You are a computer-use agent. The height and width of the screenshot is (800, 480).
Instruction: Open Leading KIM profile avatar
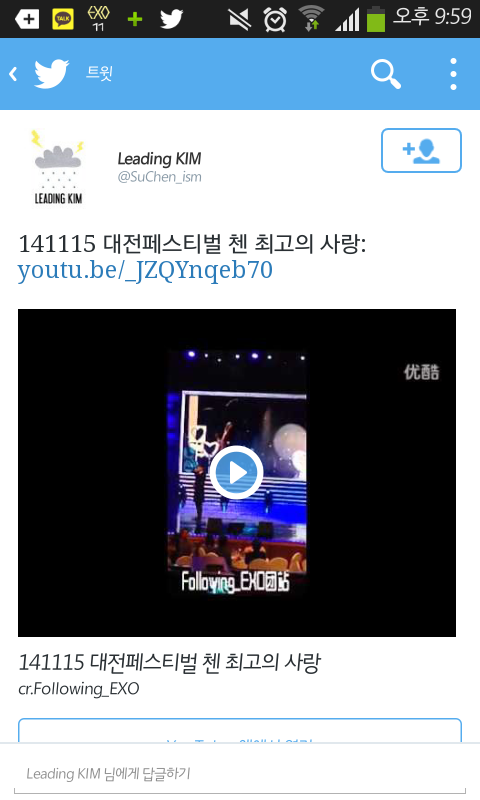[x=58, y=167]
